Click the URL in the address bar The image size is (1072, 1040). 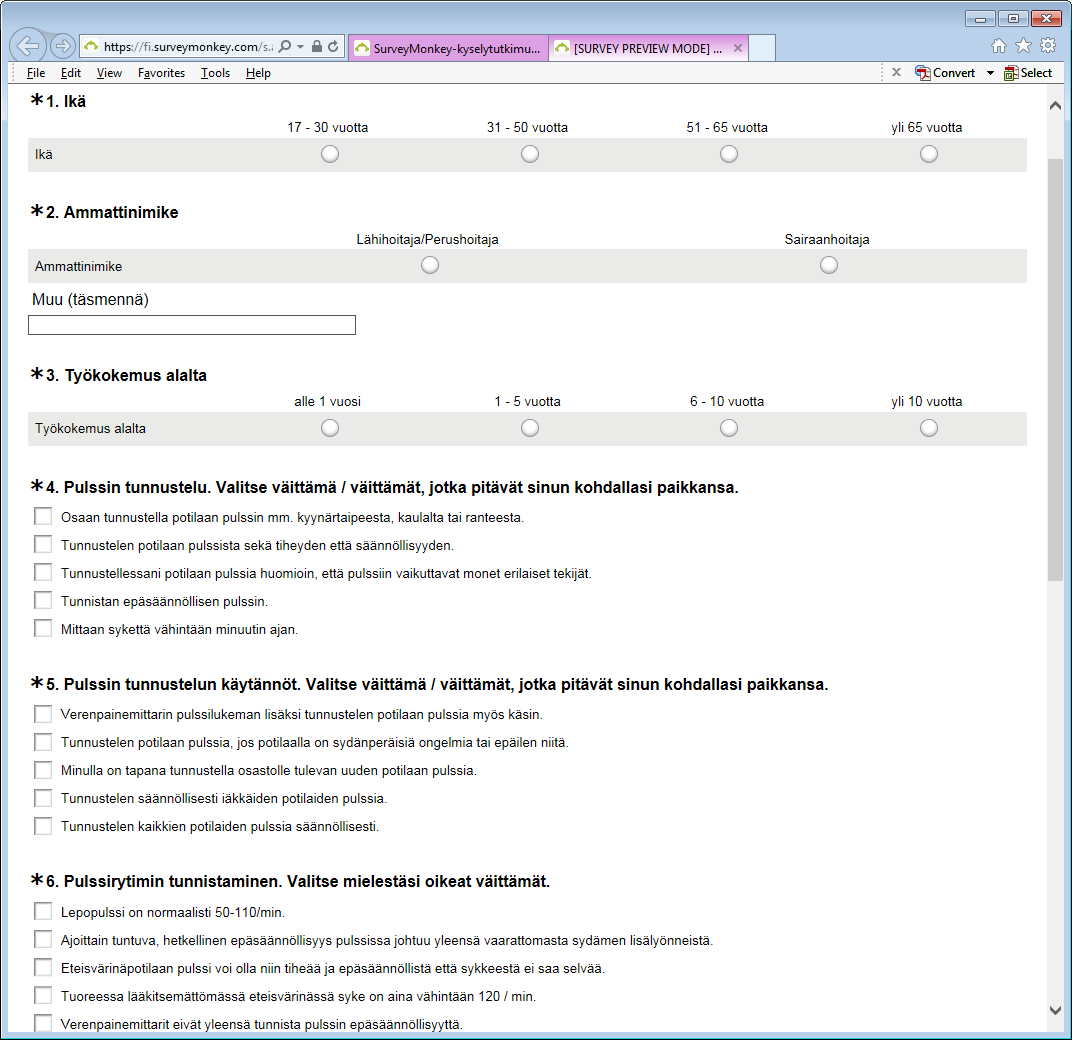[188, 46]
